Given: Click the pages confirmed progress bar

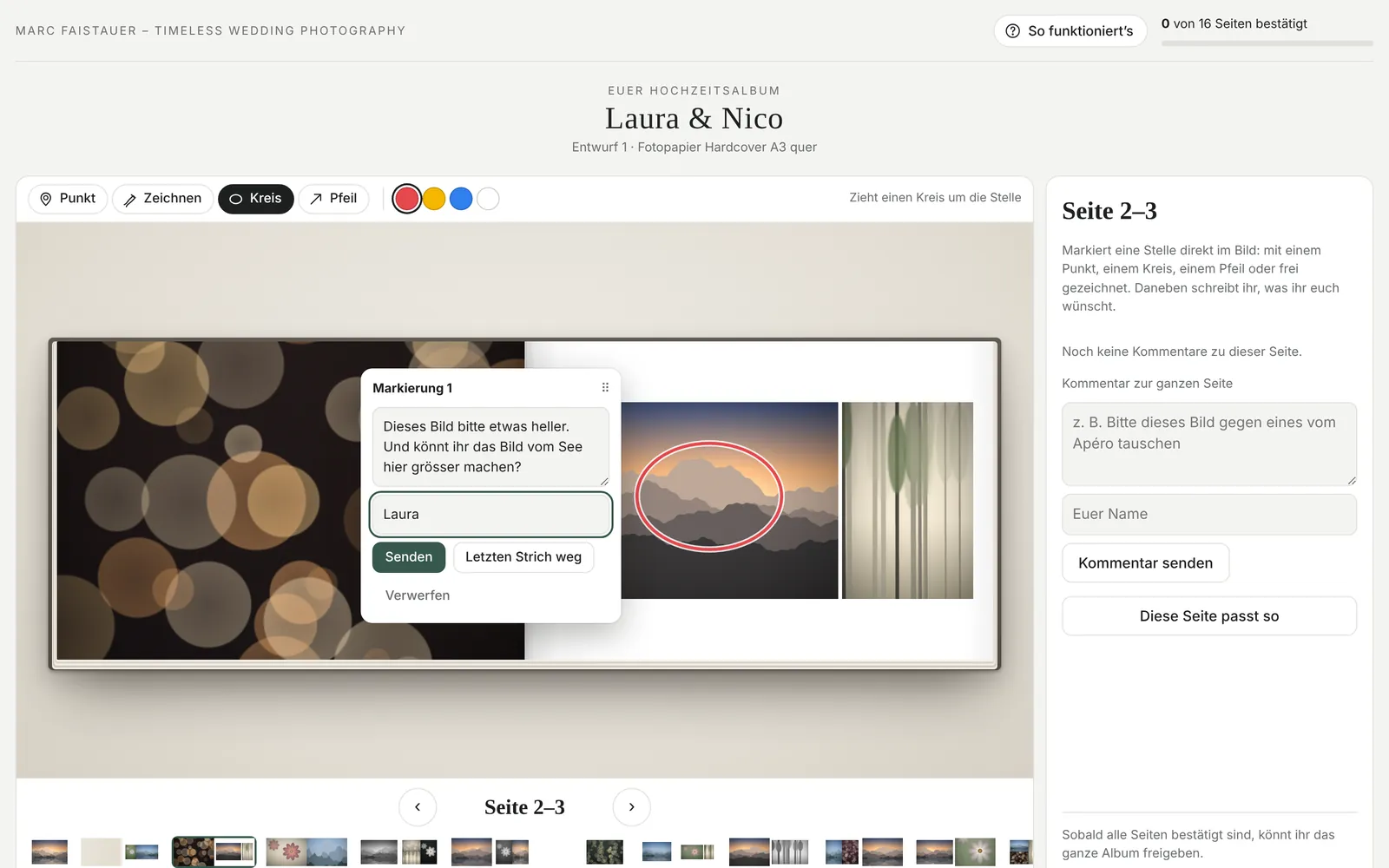Looking at the screenshot, I should [x=1267, y=43].
